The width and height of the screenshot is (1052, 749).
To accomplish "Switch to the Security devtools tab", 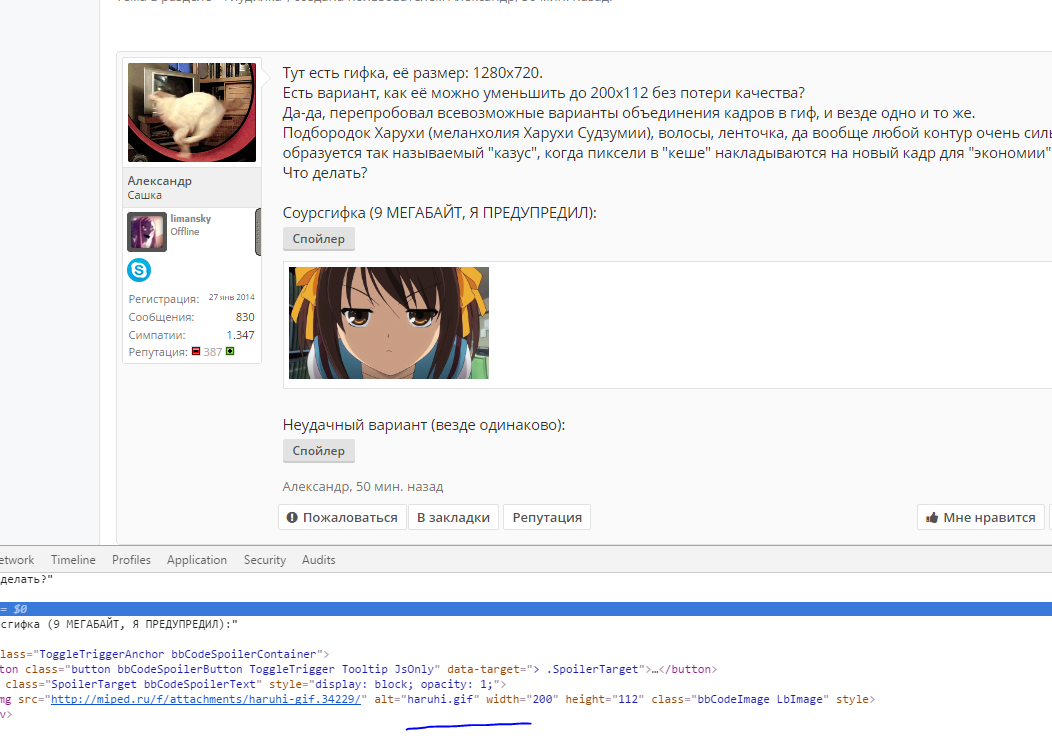I will pos(264,560).
